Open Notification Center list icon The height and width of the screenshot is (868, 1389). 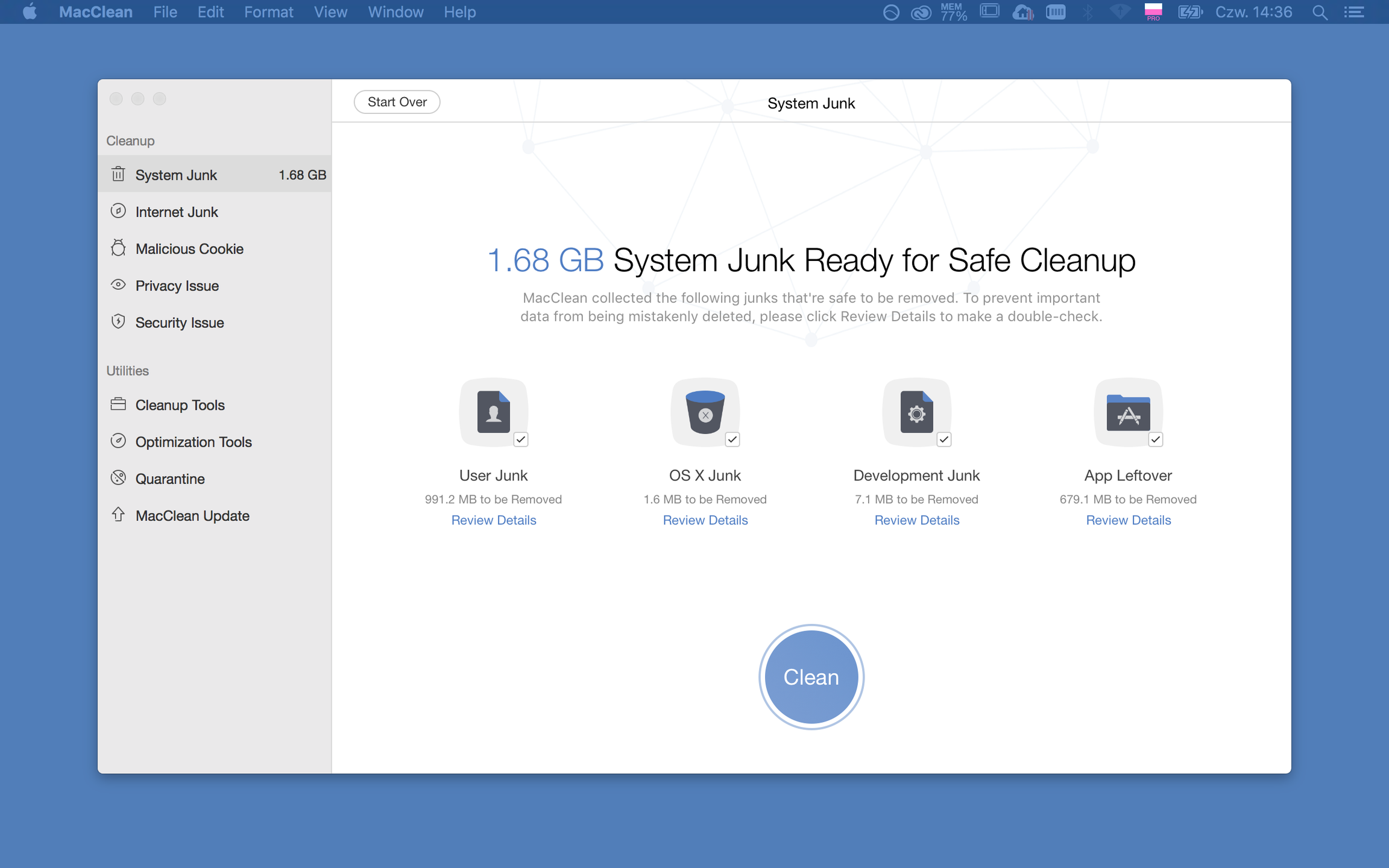pyautogui.click(x=1354, y=12)
